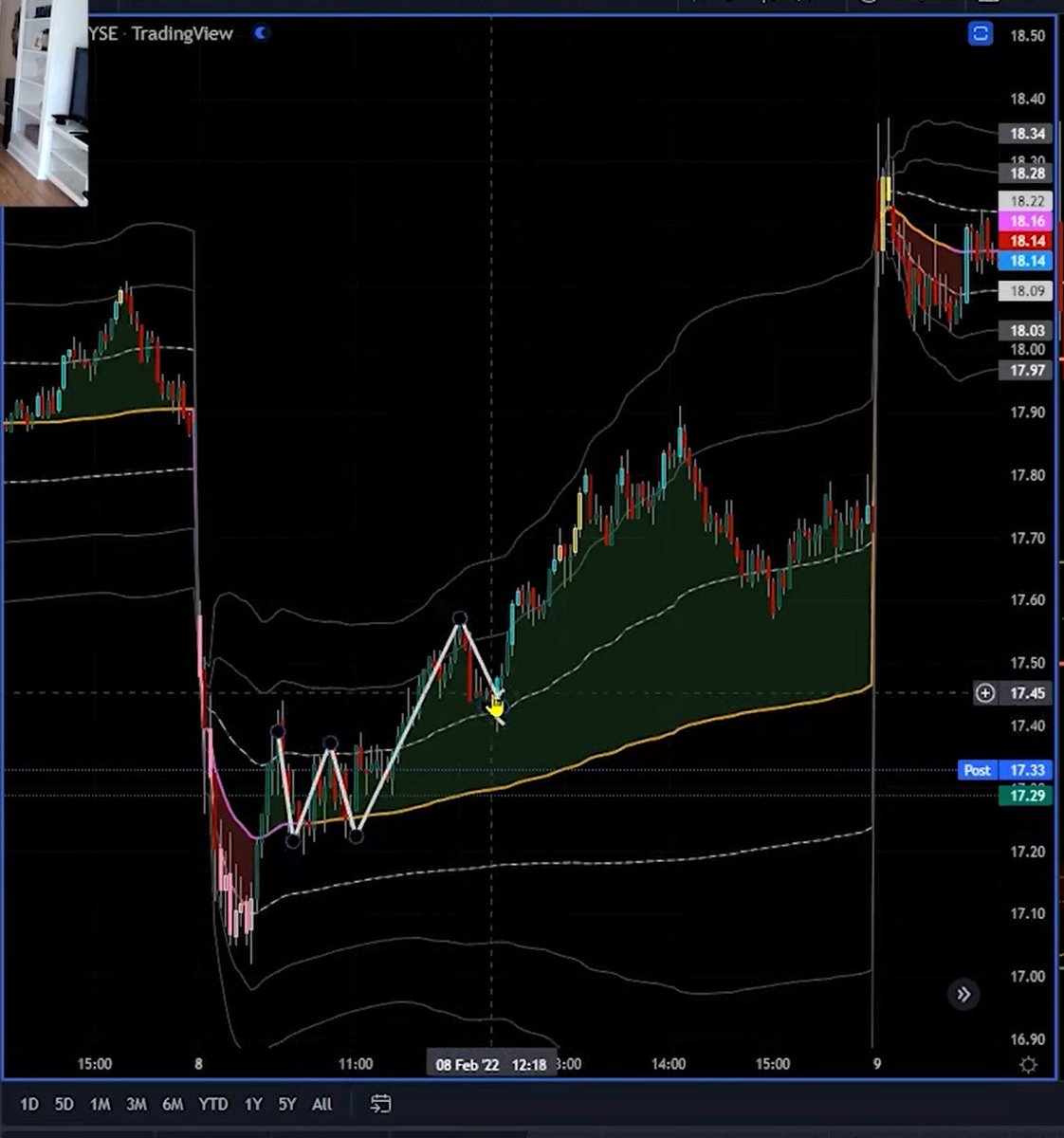Click the plus icon beside the 17.45 level

pos(984,693)
